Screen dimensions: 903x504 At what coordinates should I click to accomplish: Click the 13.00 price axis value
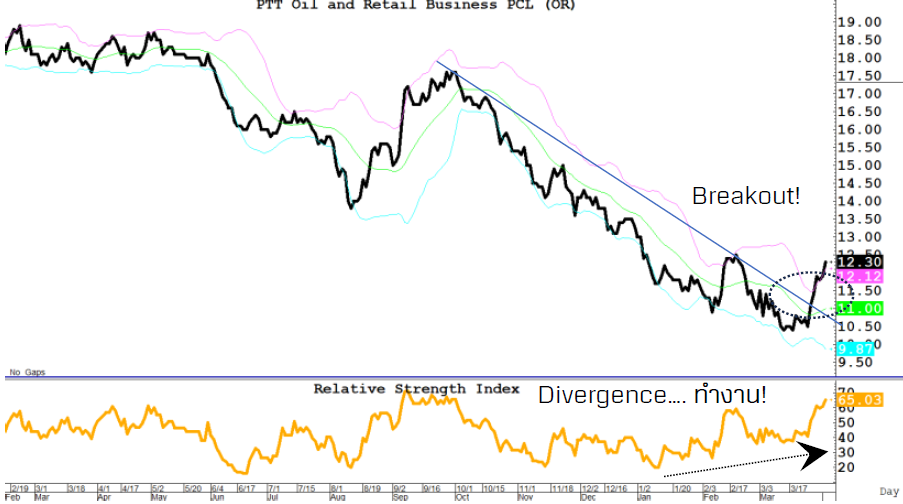tap(859, 237)
